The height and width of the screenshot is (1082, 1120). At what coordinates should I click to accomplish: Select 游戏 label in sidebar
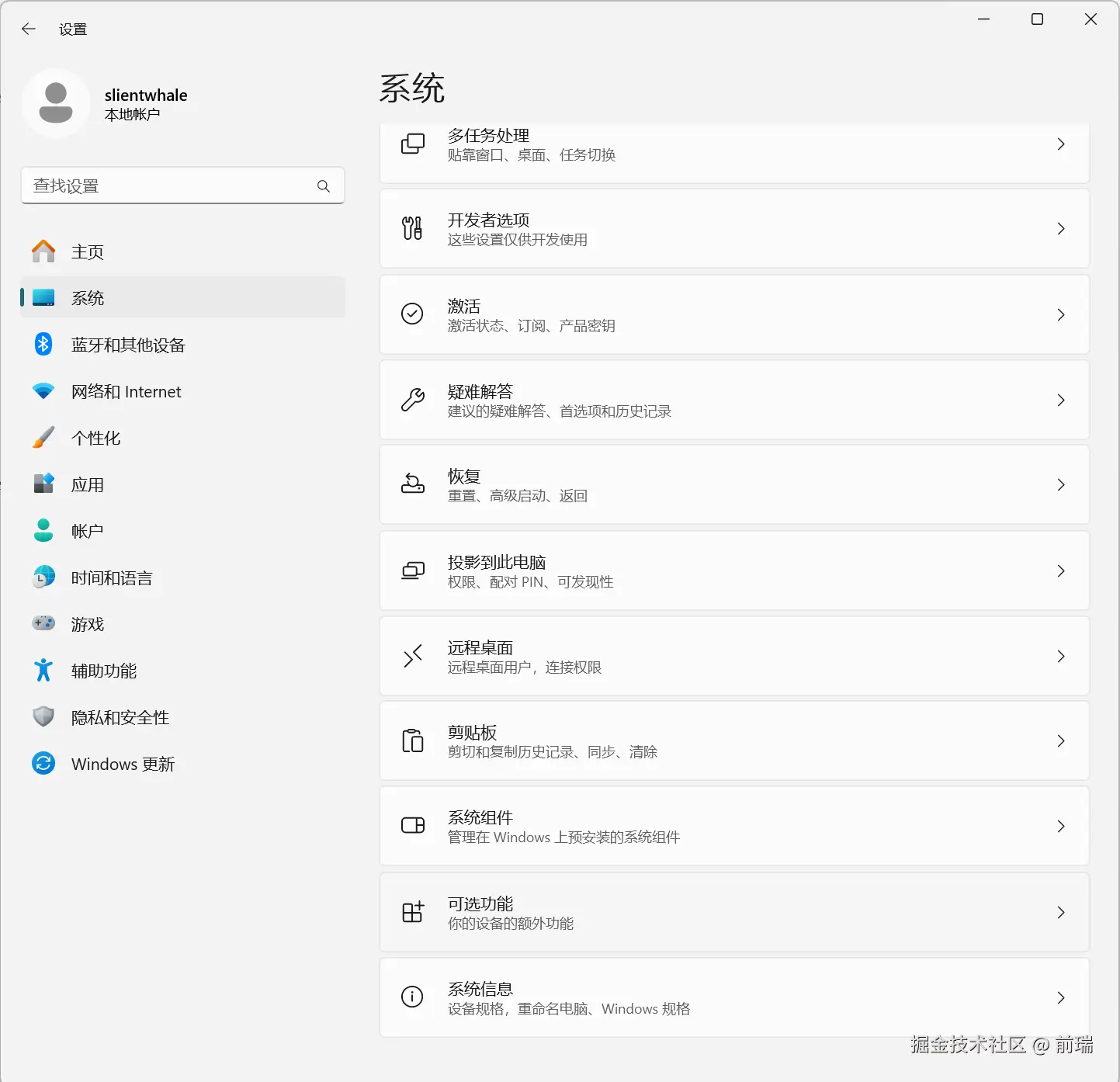(x=88, y=624)
